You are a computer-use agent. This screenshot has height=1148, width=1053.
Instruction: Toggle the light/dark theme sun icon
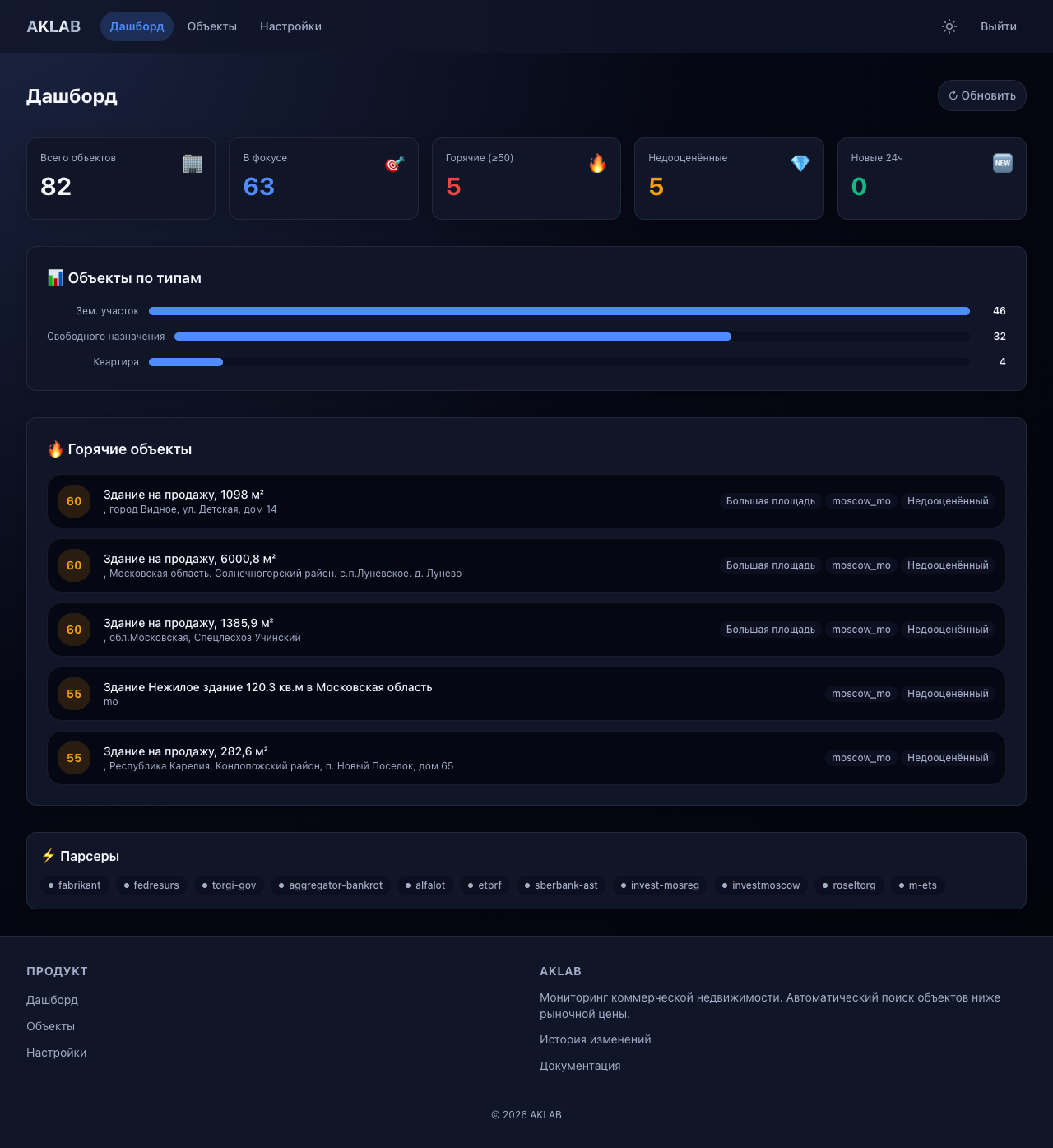[949, 26]
